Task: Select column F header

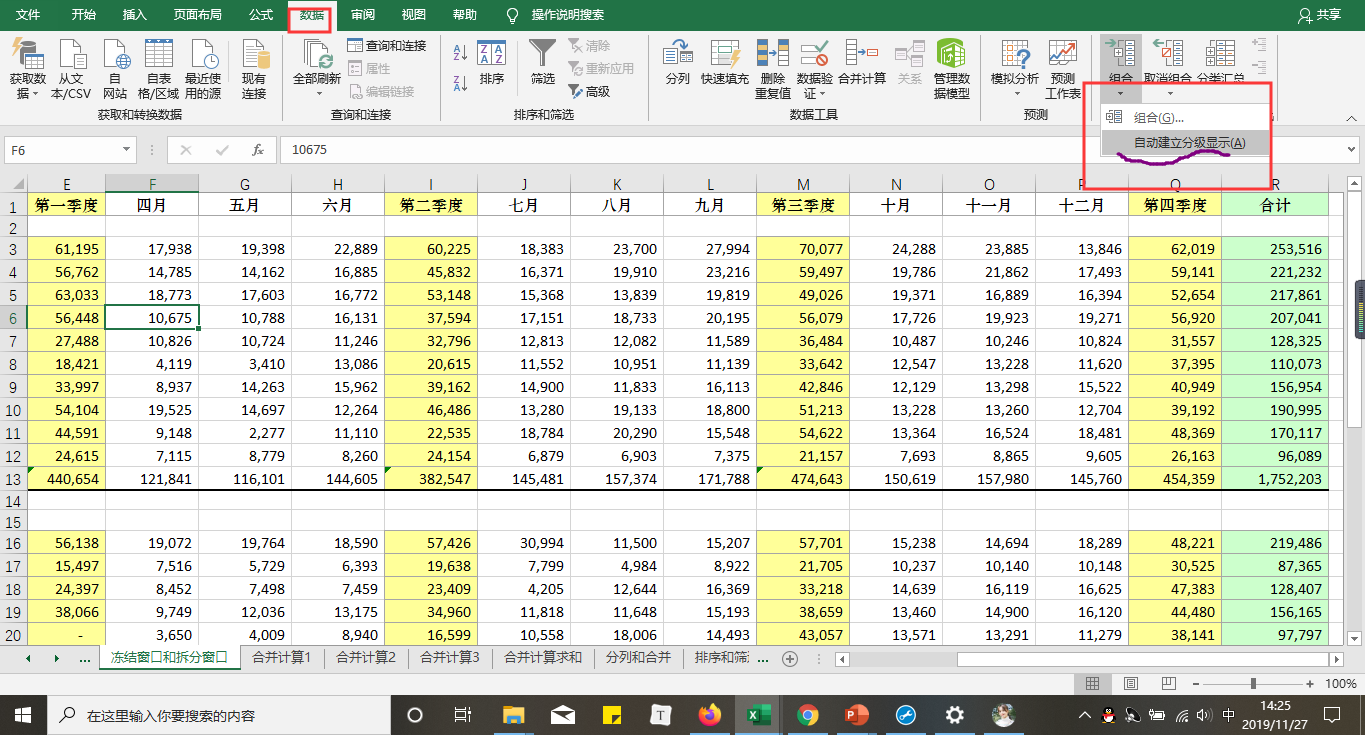Action: [152, 184]
